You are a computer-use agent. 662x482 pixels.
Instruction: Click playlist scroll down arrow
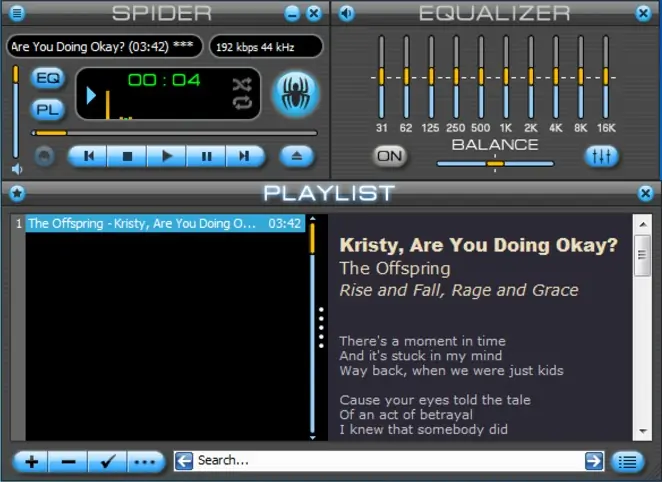pyautogui.click(x=312, y=438)
